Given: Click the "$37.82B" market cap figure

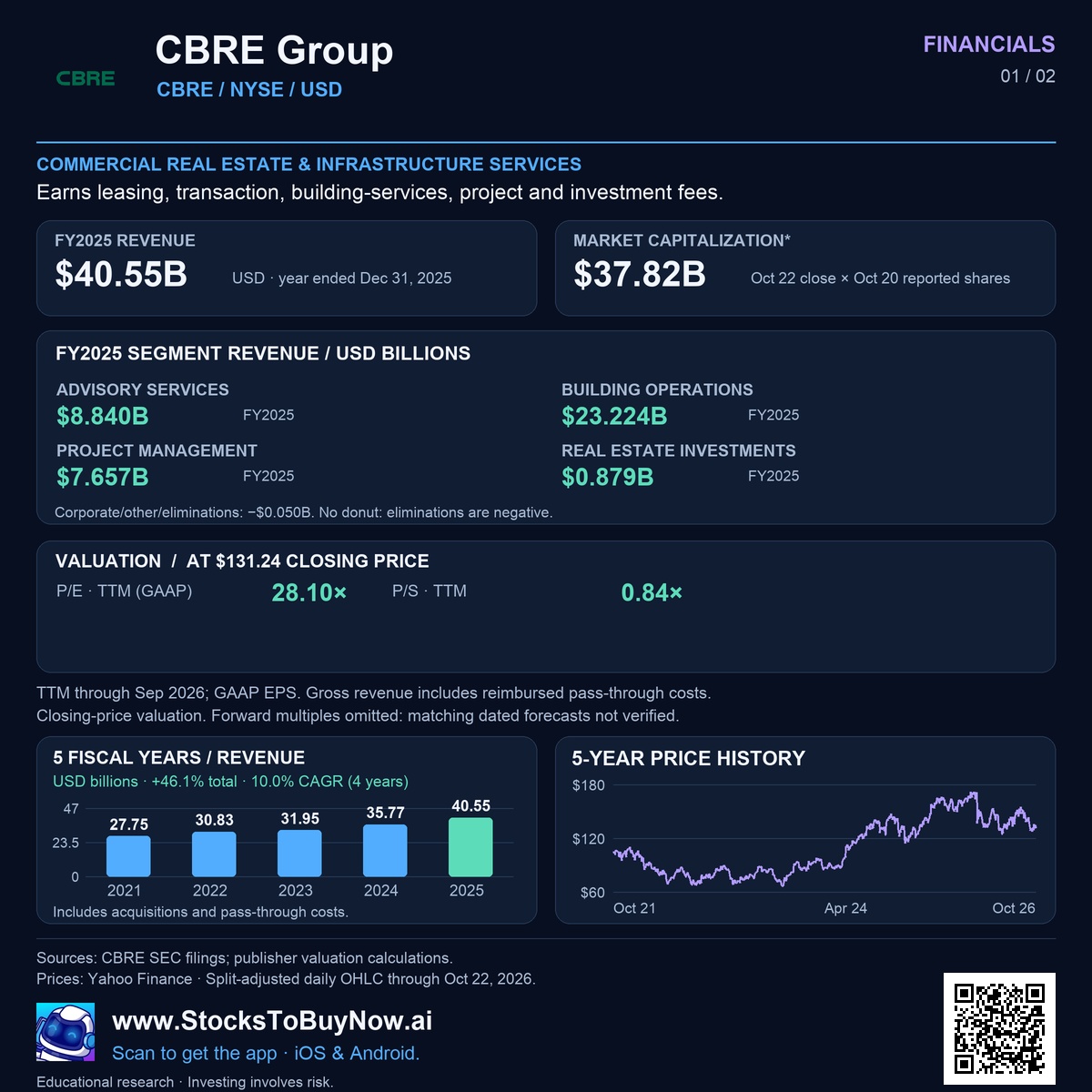Looking at the screenshot, I should (640, 274).
